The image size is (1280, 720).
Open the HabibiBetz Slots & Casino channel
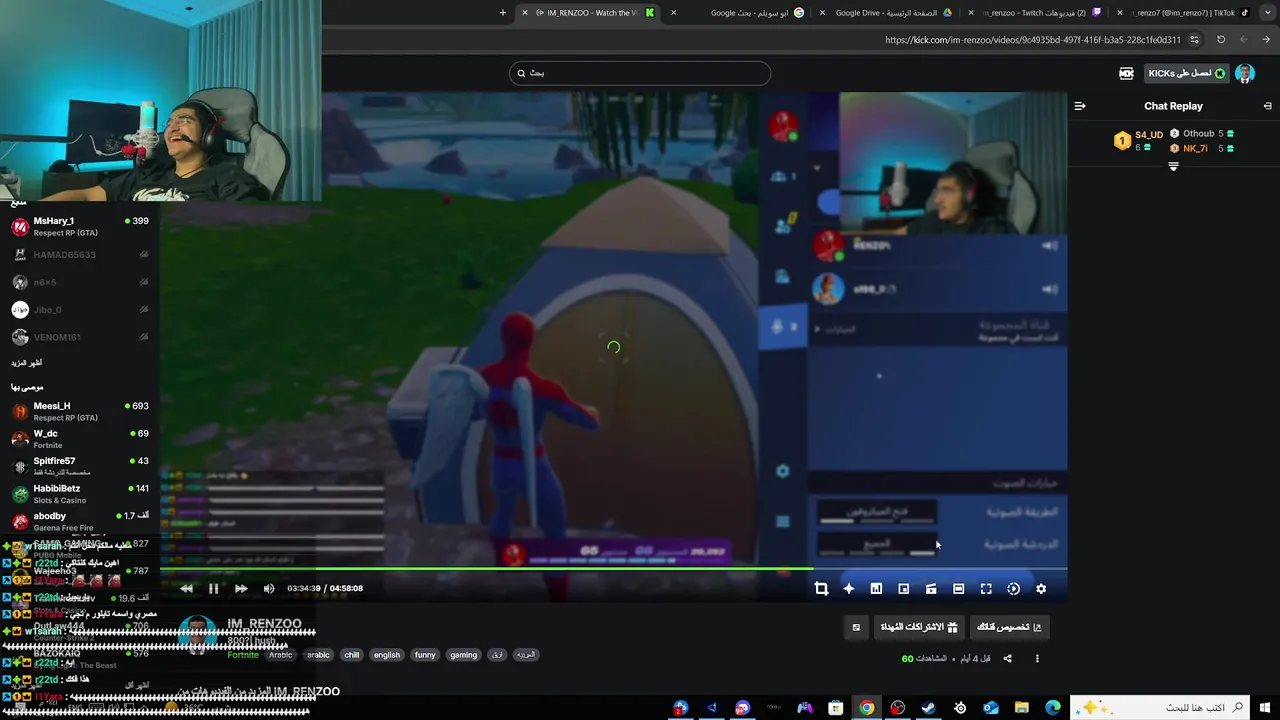coord(80,494)
